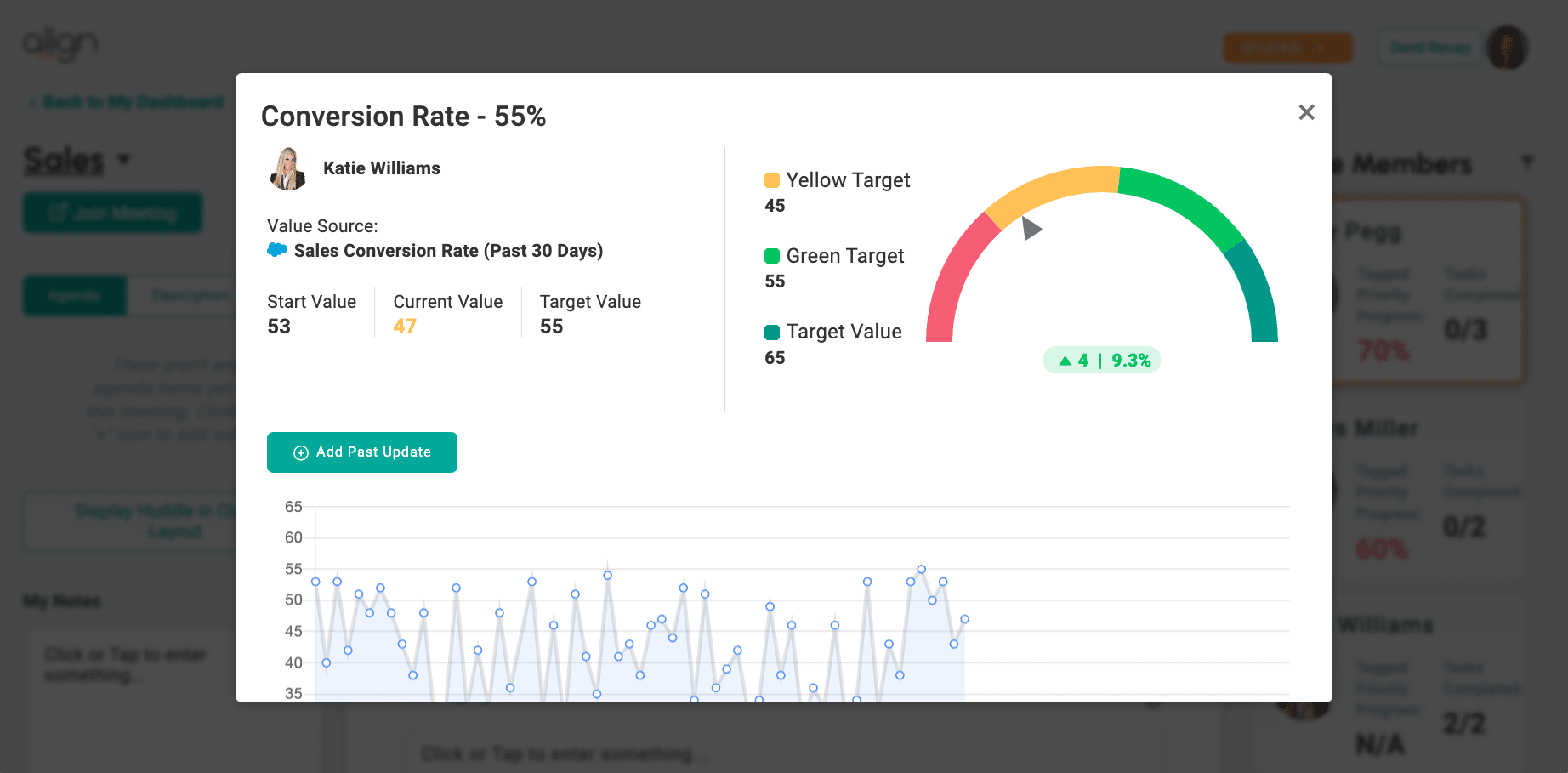Viewport: 1568px width, 773px height.
Task: Click the Conversion Rate - 55% title
Action: pos(404,117)
